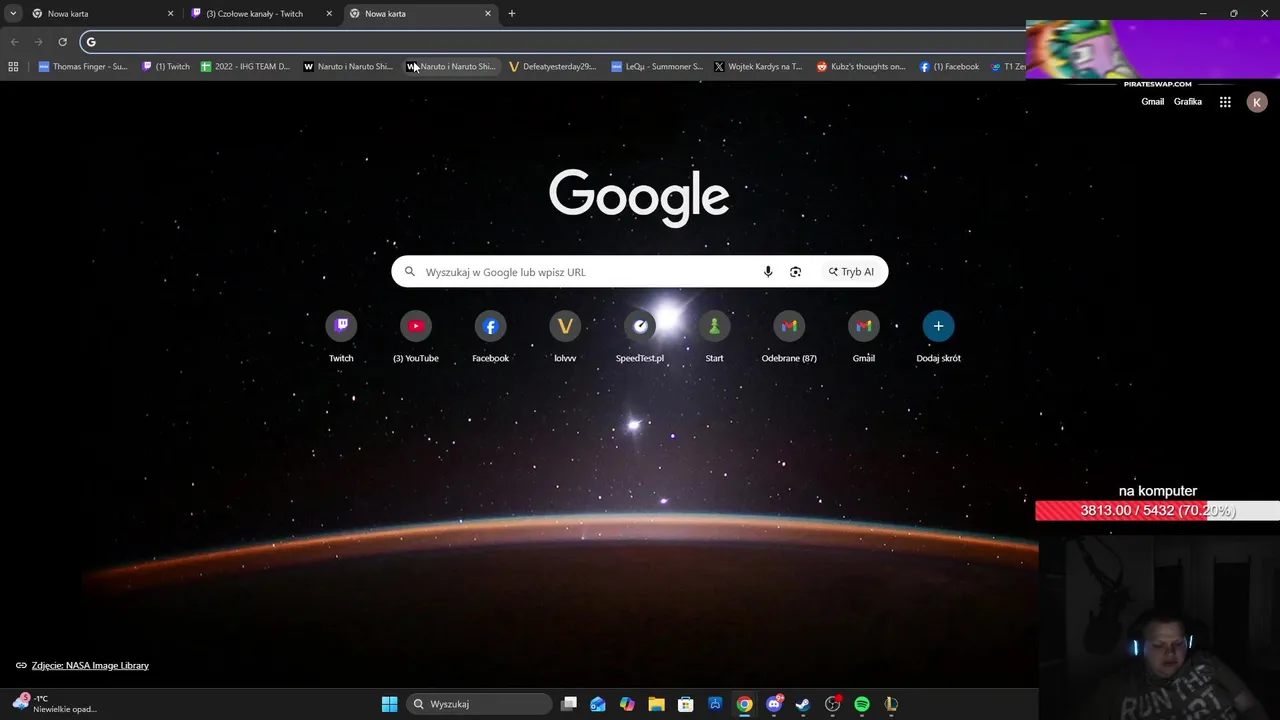Open the Google account avatar K
Viewport: 1280px width, 720px height.
coord(1257,102)
